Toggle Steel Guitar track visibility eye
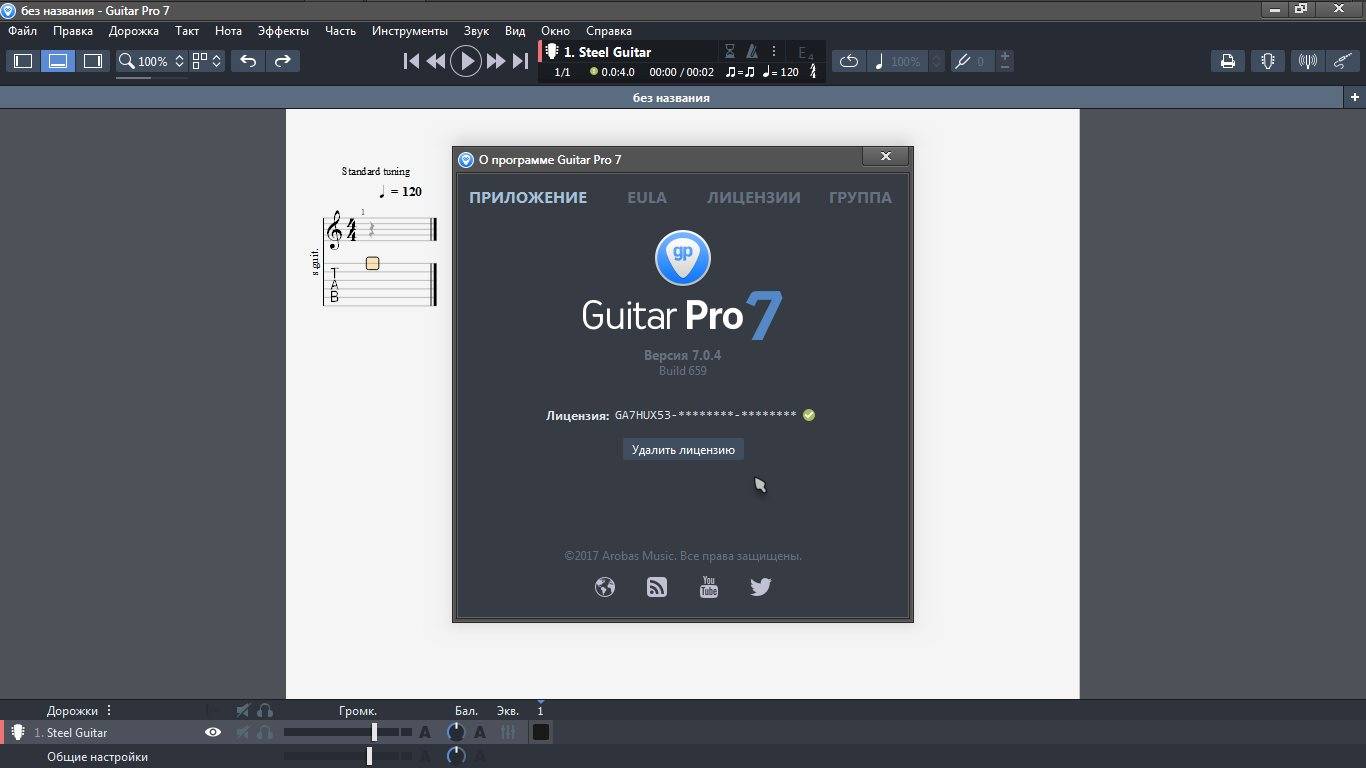 (x=213, y=733)
